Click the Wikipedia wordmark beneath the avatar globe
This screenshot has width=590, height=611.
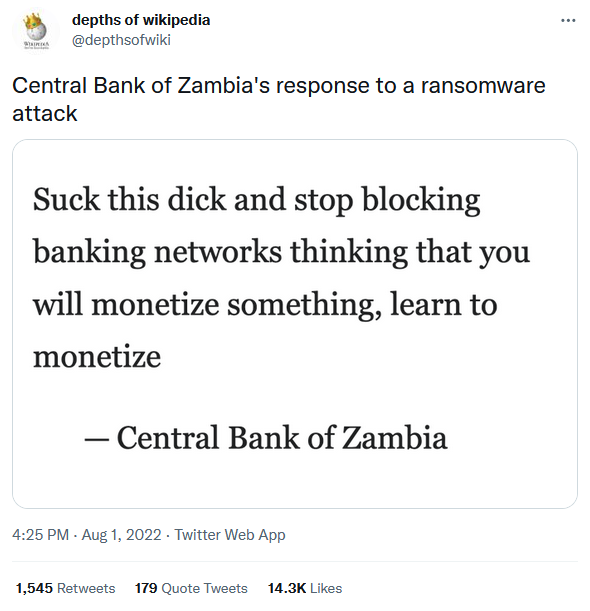pyautogui.click(x=37, y=45)
